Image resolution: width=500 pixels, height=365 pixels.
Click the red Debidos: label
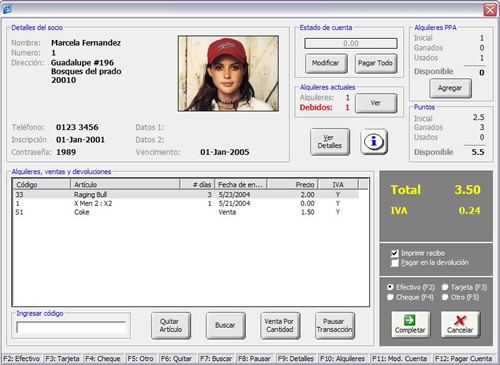coord(316,107)
